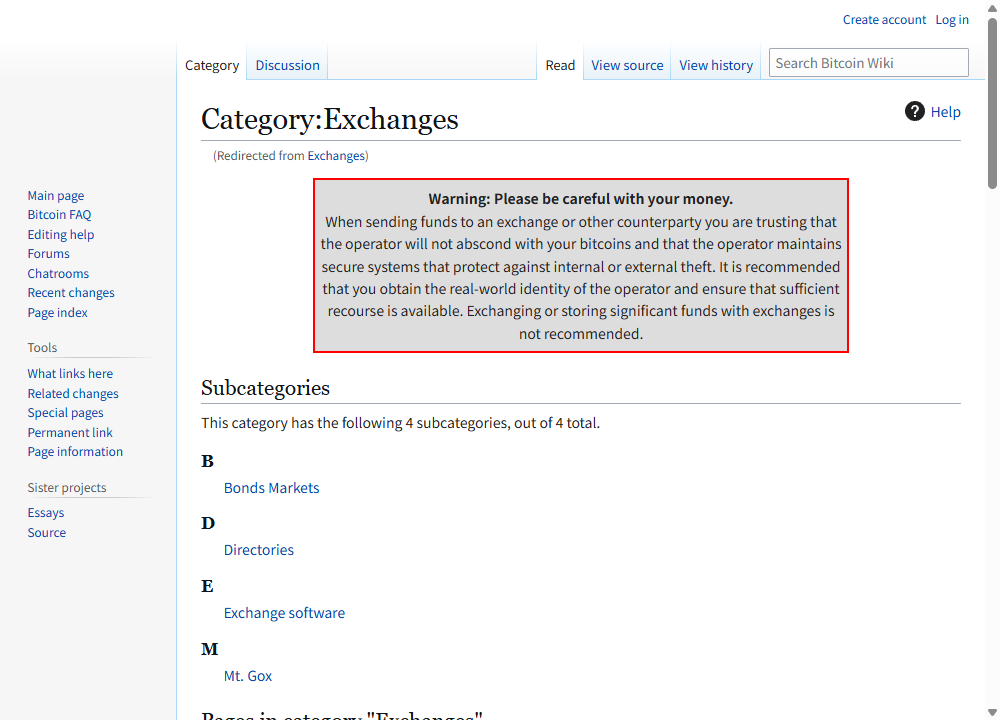Select the Read tab
Screen dimensions: 1000x720
[560, 65]
